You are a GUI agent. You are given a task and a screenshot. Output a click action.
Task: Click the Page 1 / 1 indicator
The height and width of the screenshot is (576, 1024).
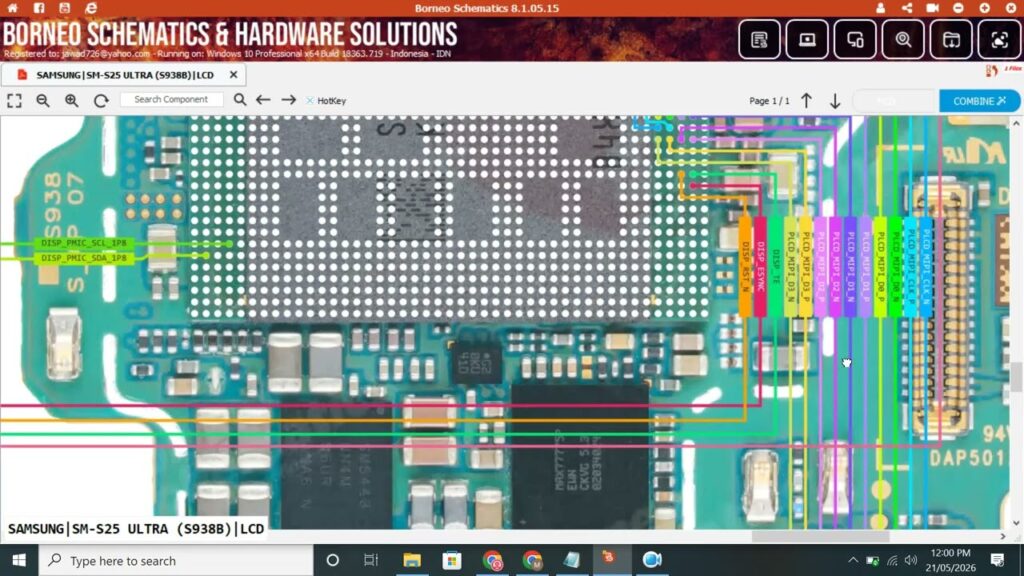pyautogui.click(x=769, y=101)
